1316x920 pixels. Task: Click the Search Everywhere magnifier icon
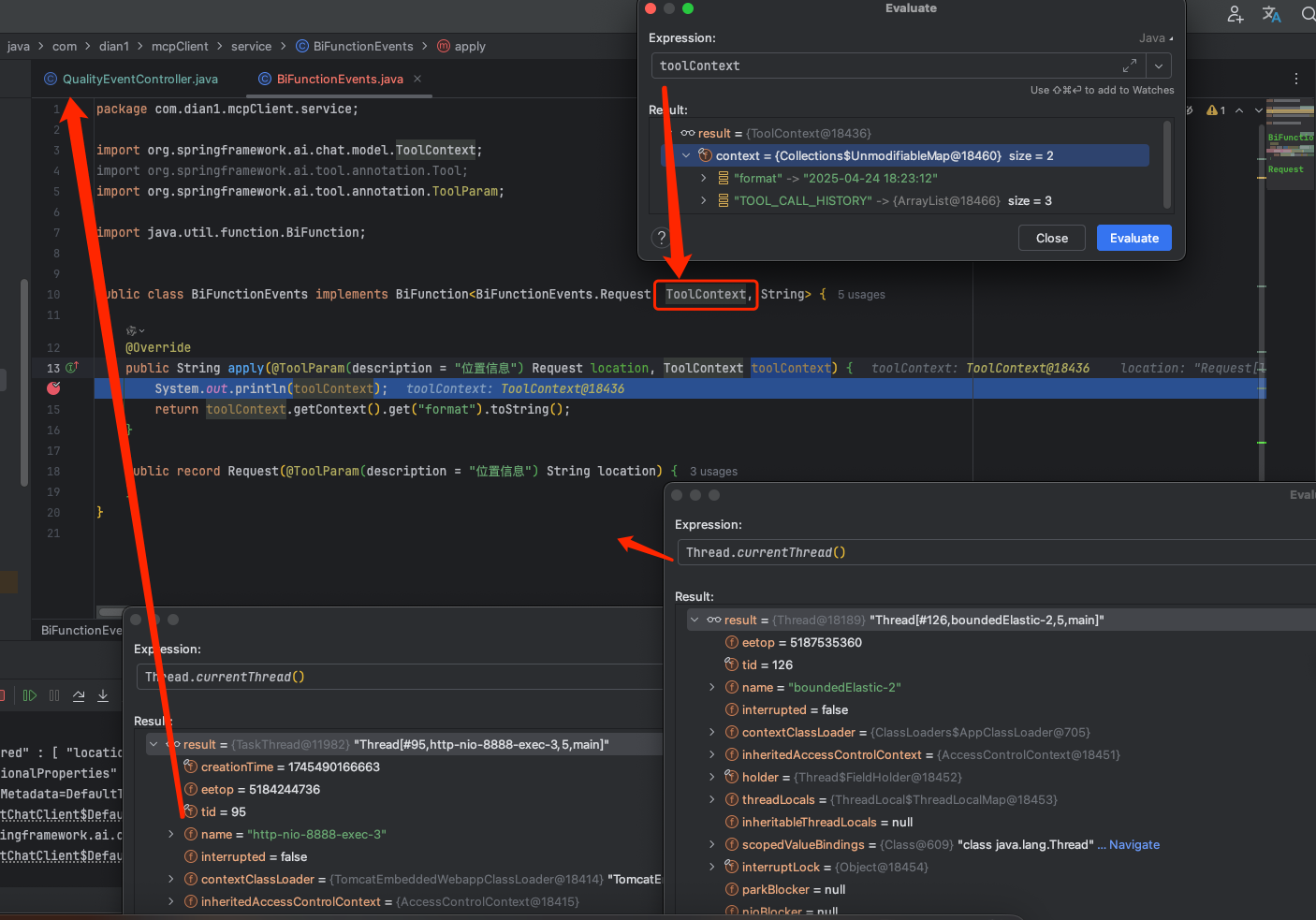[1308, 14]
